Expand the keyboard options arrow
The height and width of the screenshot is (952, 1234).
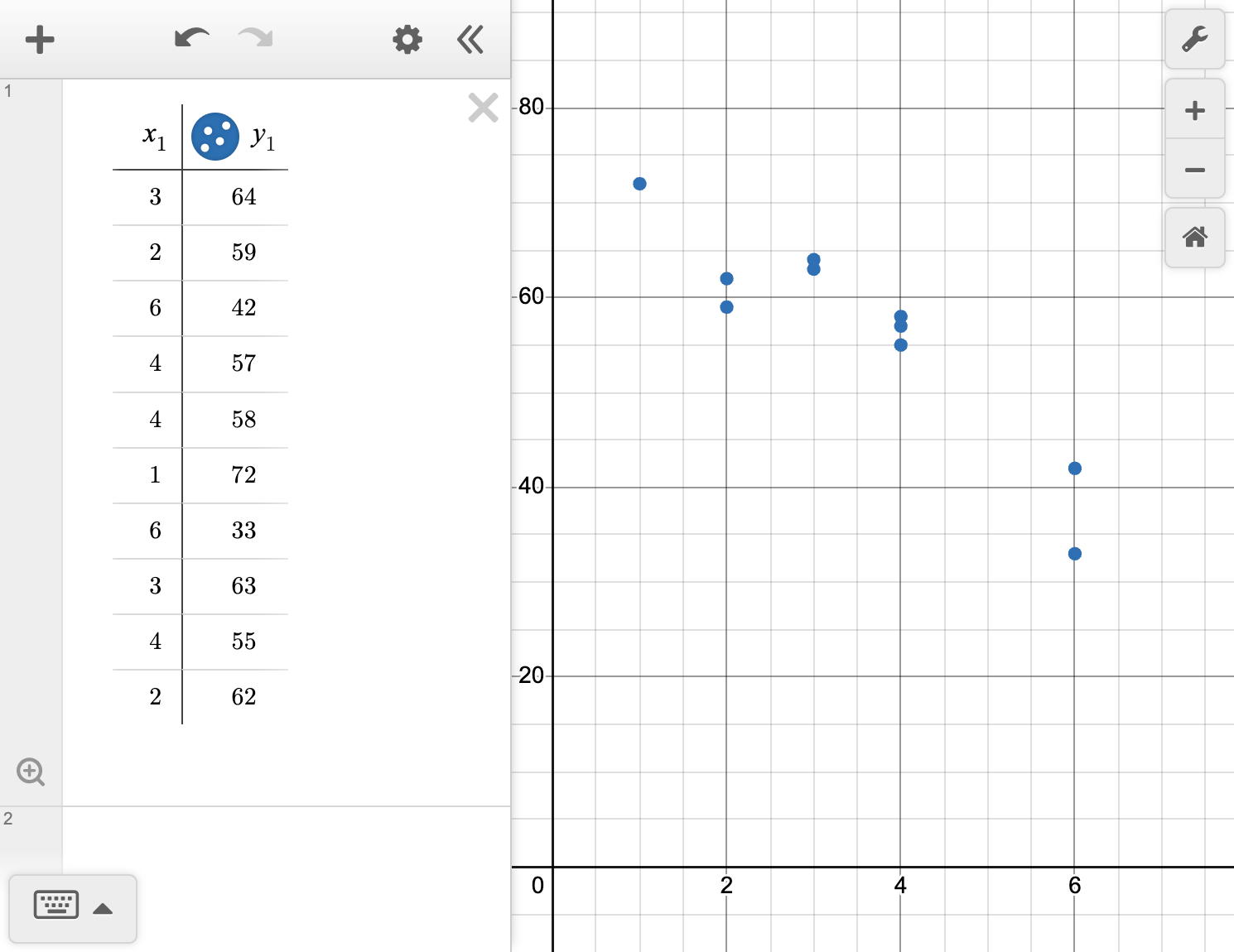pyautogui.click(x=103, y=907)
